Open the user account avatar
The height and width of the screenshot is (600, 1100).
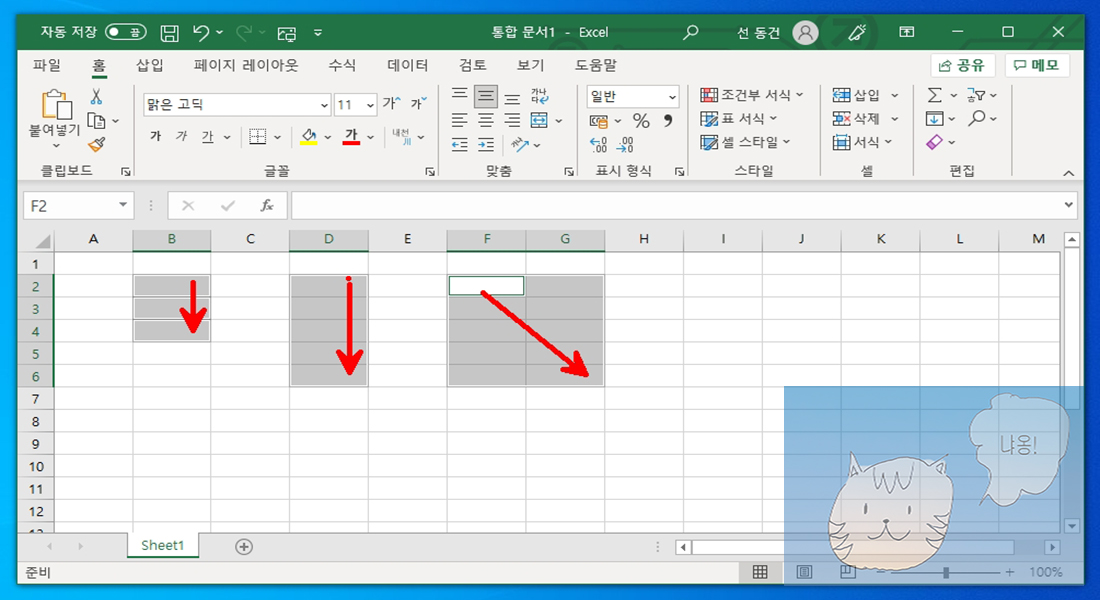point(805,32)
